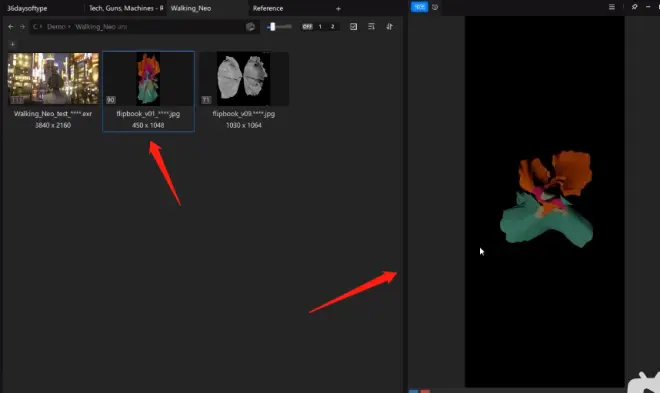Click the frame count badge on Walking_Neo_test

[17, 100]
